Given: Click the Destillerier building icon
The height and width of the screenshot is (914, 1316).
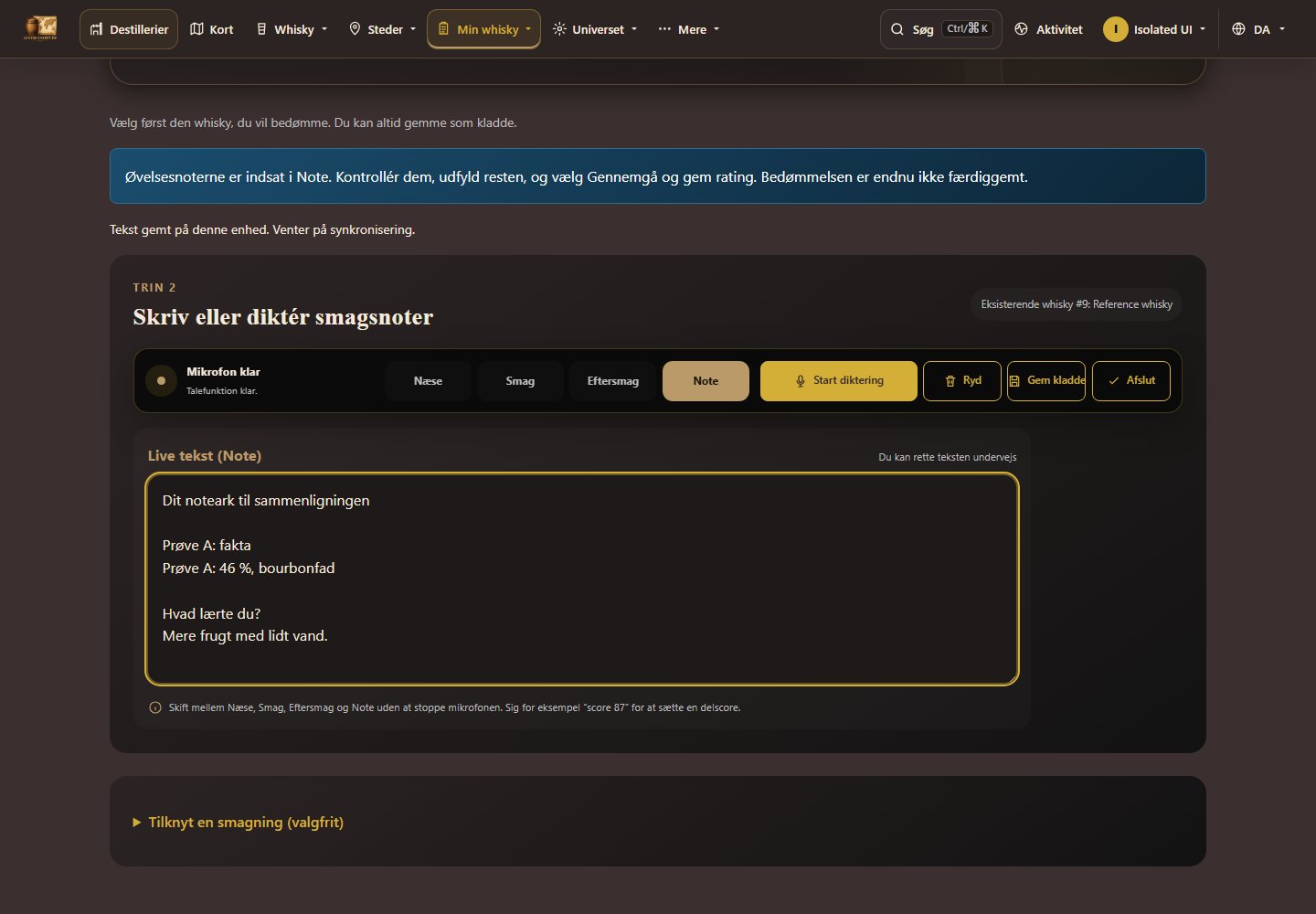Looking at the screenshot, I should (97, 29).
